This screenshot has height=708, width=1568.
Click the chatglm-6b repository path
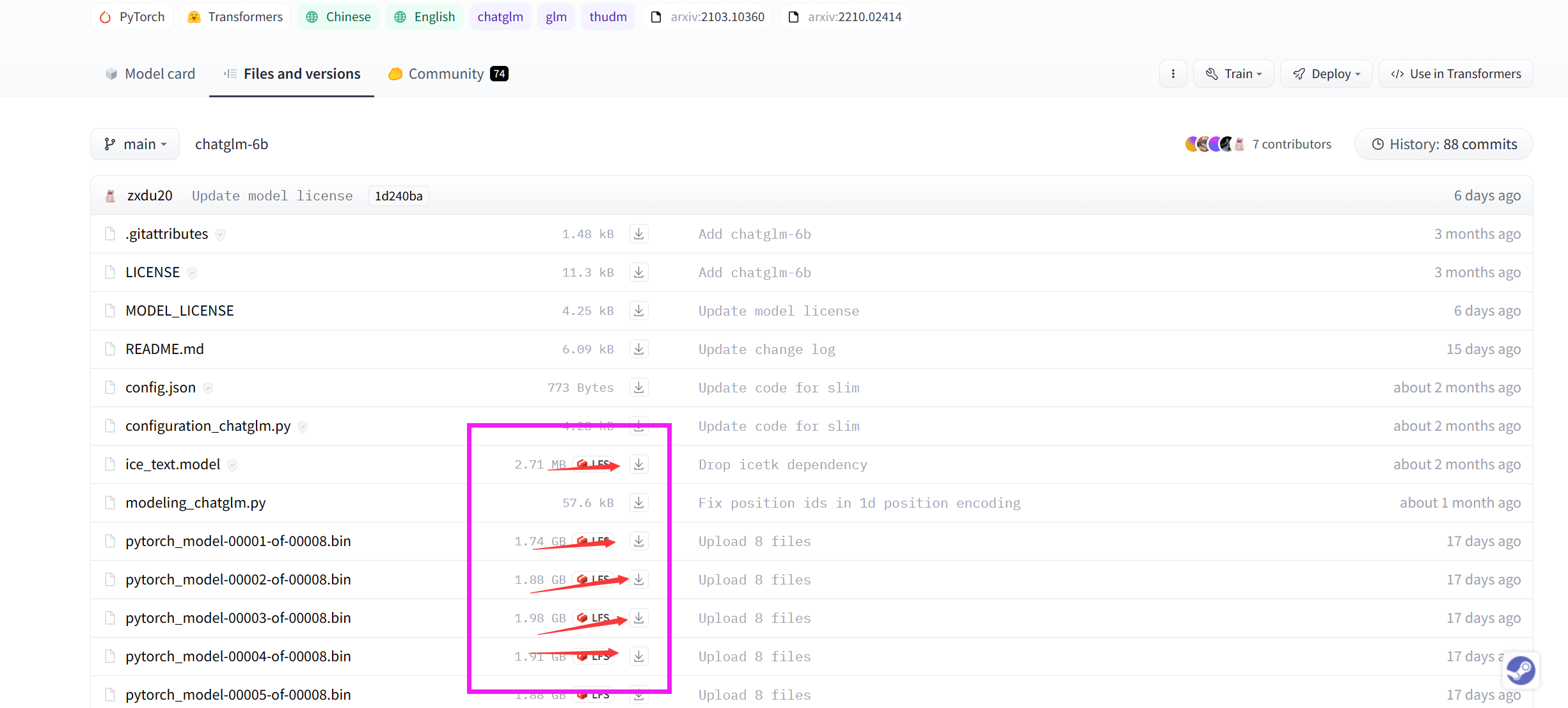(x=232, y=144)
